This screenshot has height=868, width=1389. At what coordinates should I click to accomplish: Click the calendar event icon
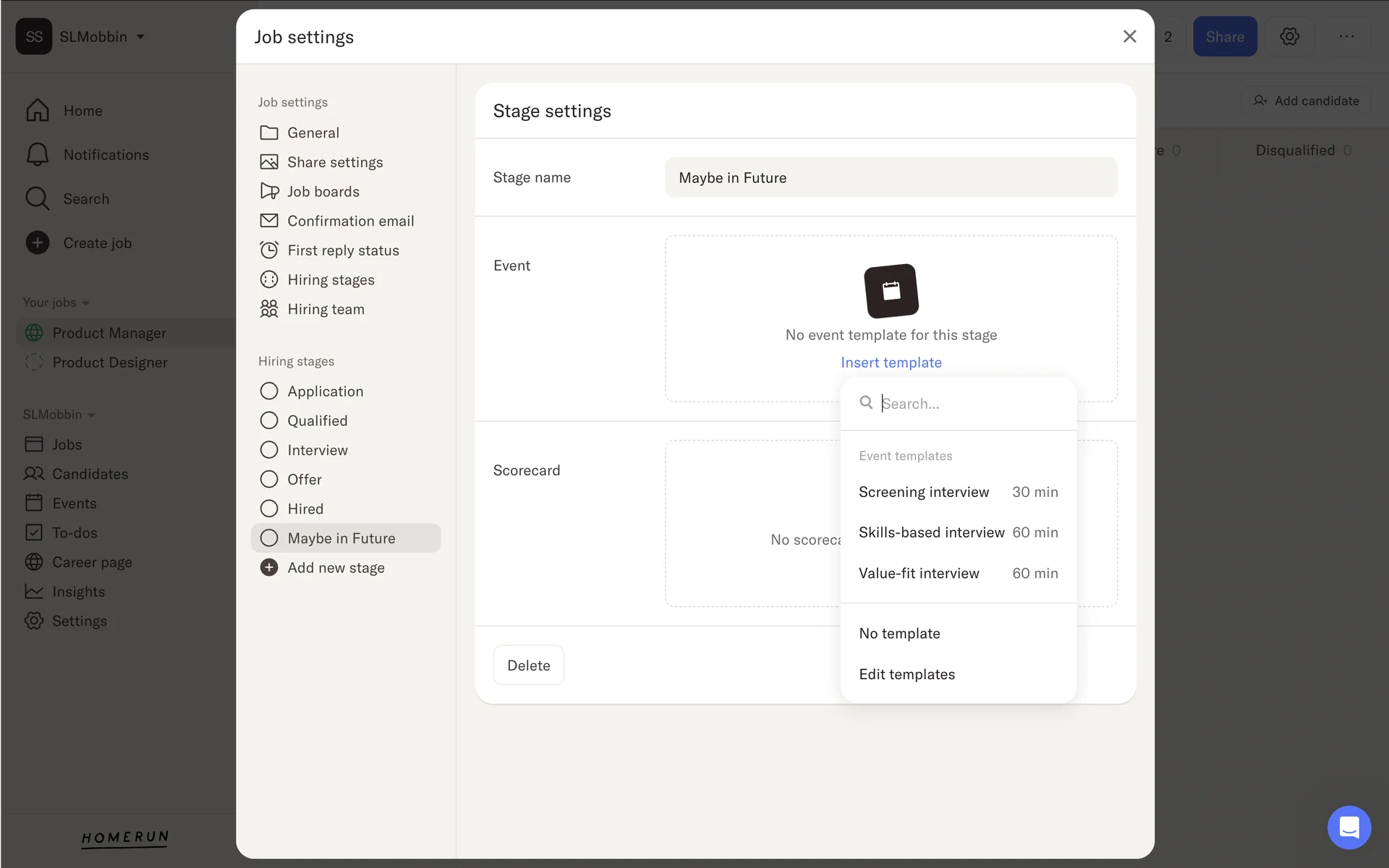click(x=891, y=291)
